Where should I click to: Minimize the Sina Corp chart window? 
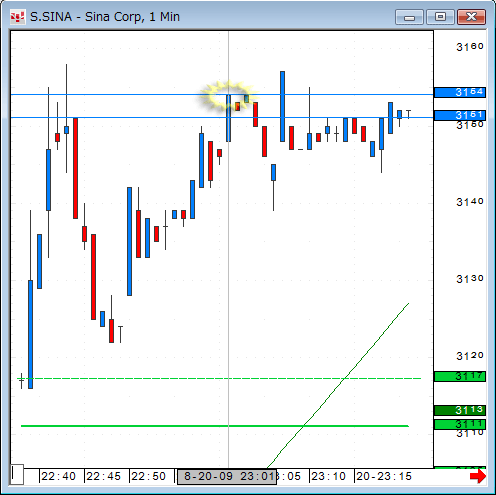click(409, 17)
